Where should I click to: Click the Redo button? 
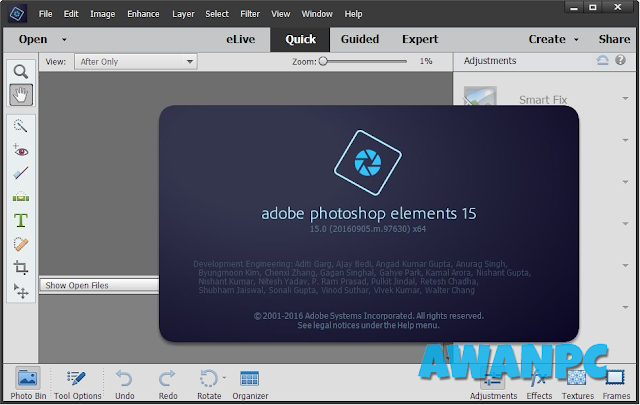168,384
